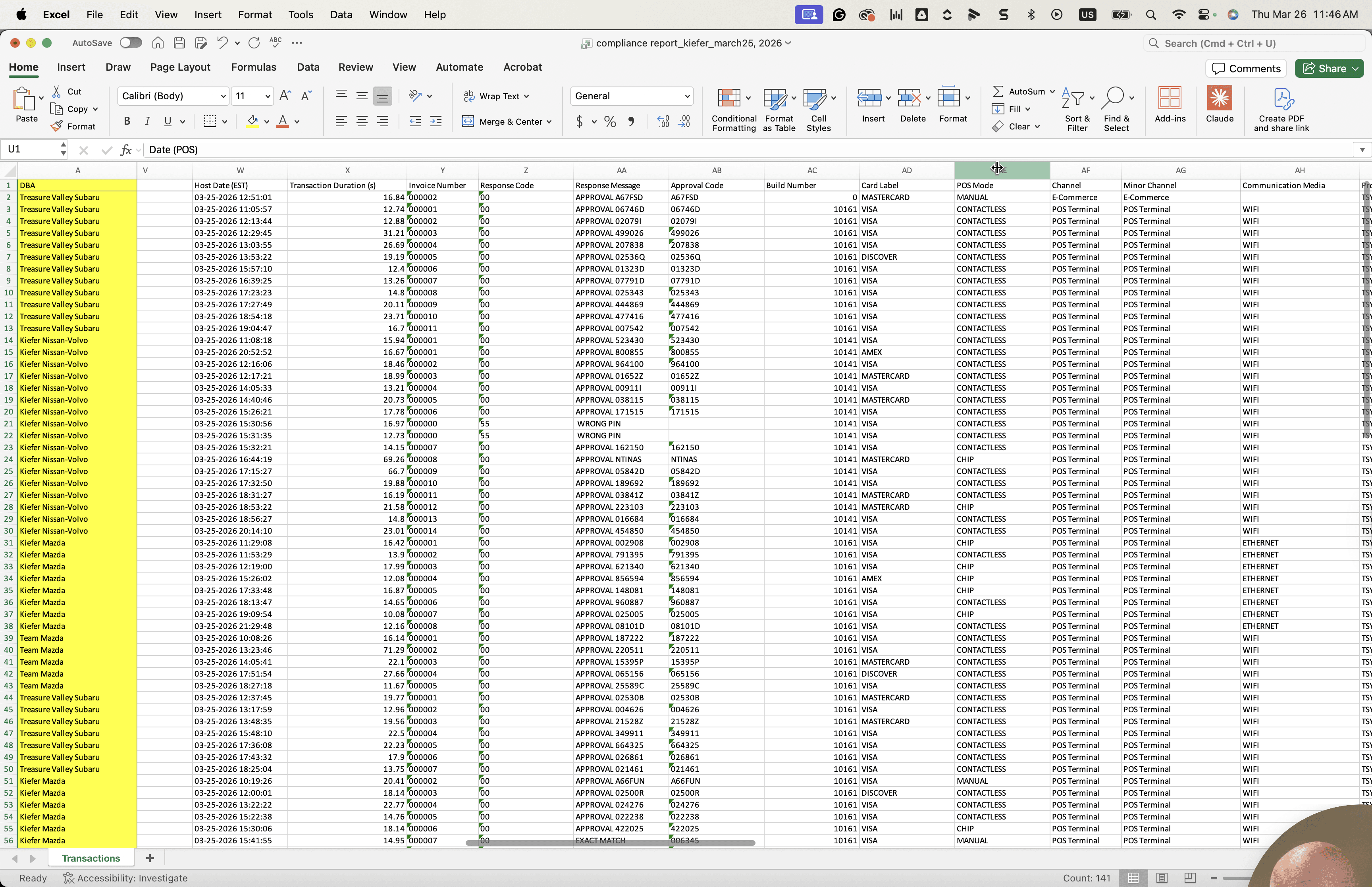This screenshot has height=887, width=1372.
Task: Switch to the Review ribbon tab
Action: [356, 67]
